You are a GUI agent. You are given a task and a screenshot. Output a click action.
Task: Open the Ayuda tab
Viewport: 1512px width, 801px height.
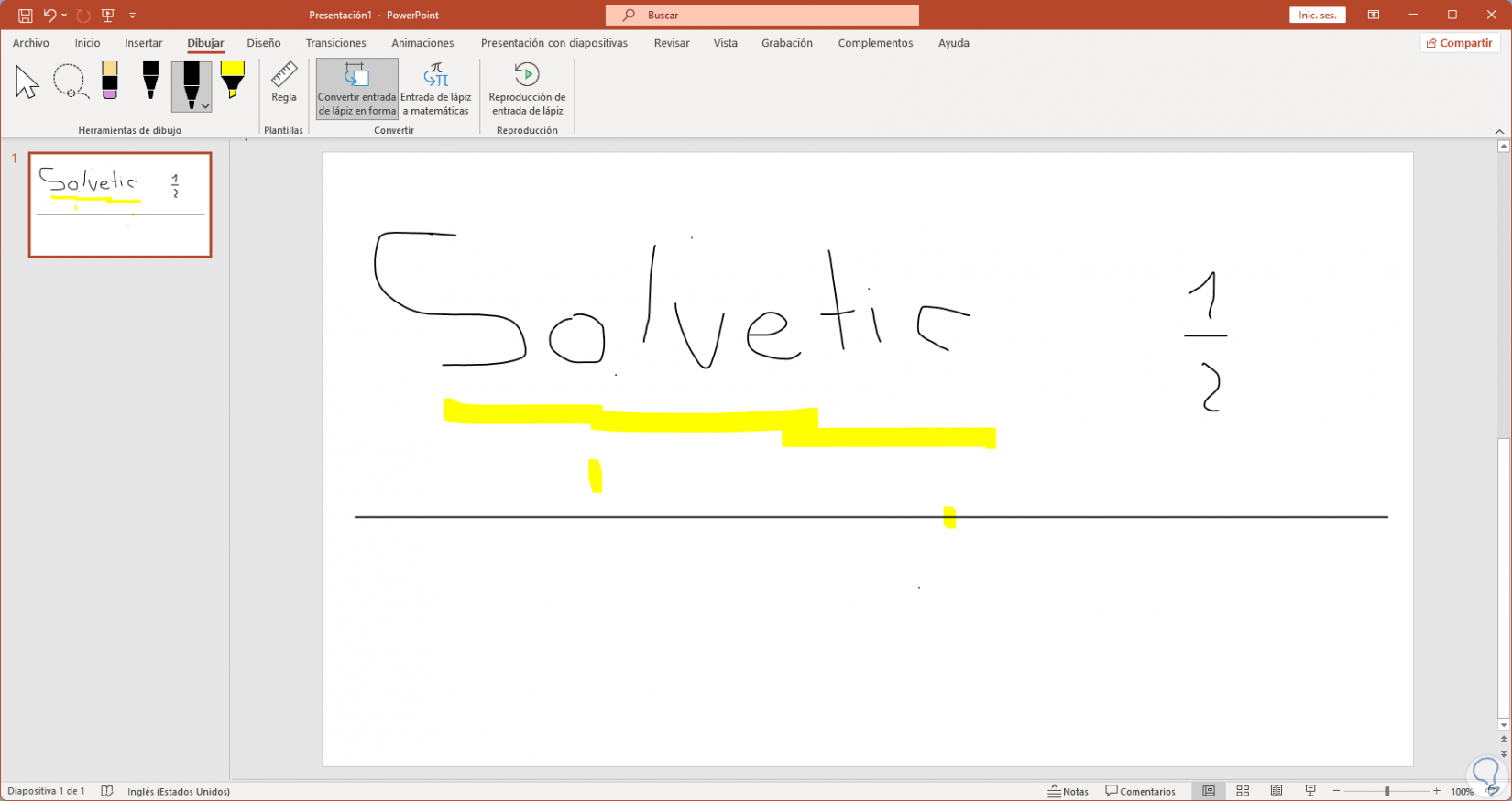954,43
